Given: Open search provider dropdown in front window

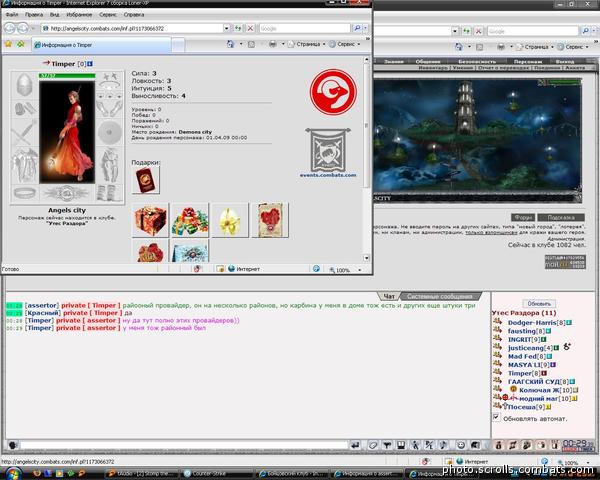Looking at the screenshot, I should [365, 28].
